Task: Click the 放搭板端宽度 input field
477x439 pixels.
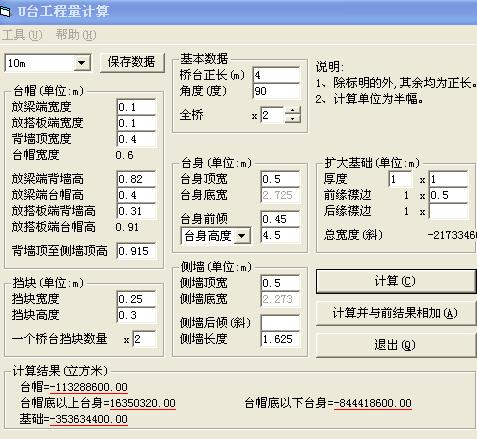Action: [x=136, y=123]
